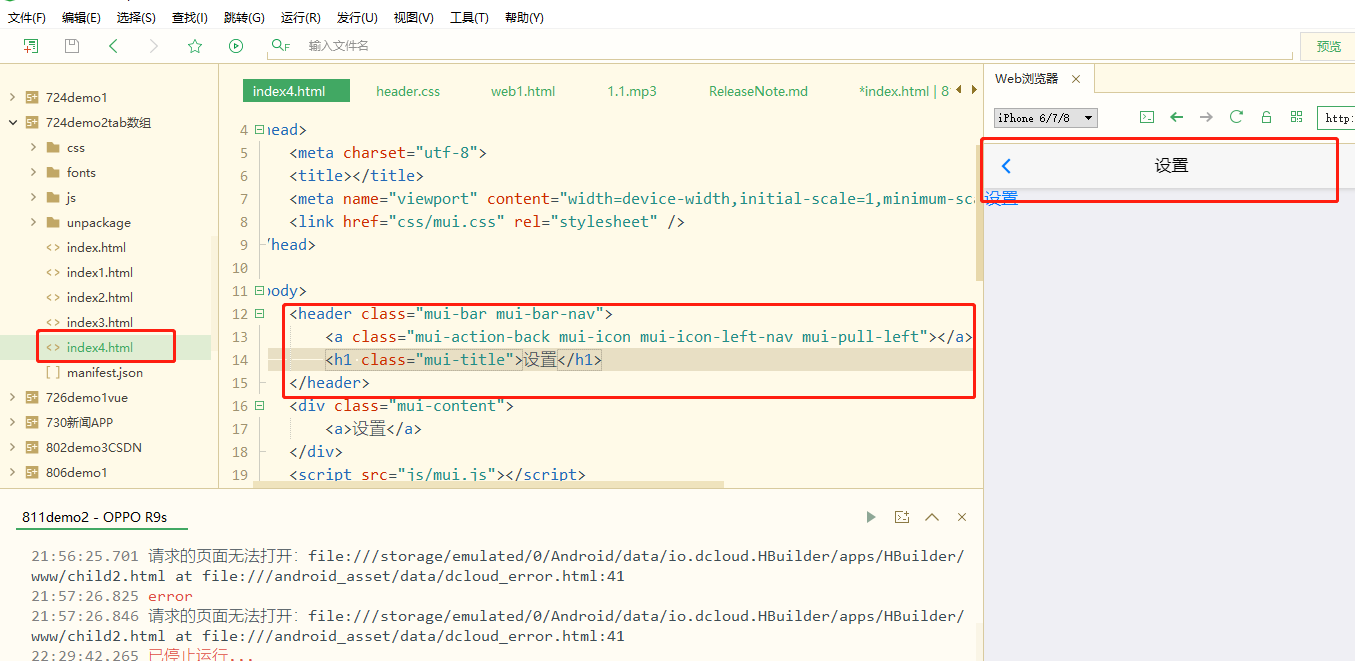Go forward with the toolbar right arrow
Viewport: 1355px width, 661px height.
(x=153, y=46)
